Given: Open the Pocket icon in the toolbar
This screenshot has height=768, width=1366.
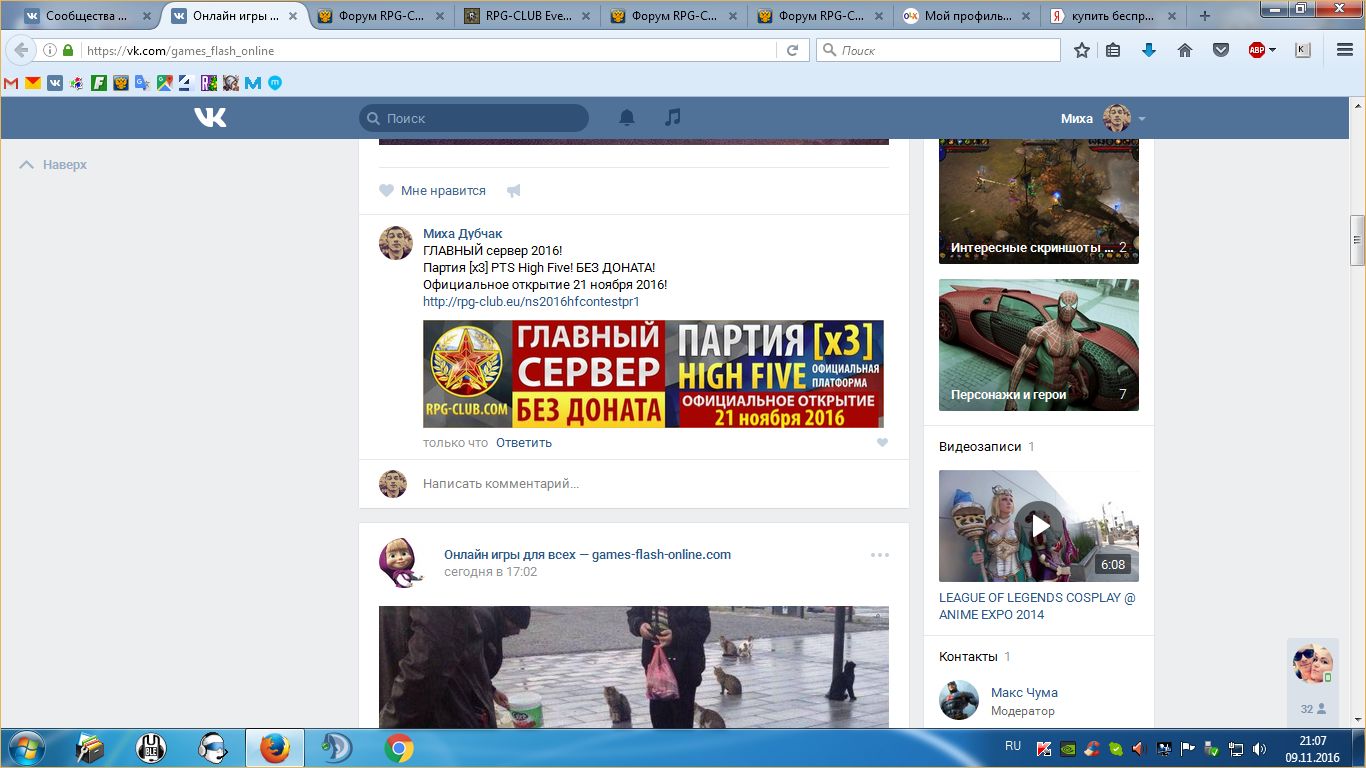Looking at the screenshot, I should (1221, 50).
